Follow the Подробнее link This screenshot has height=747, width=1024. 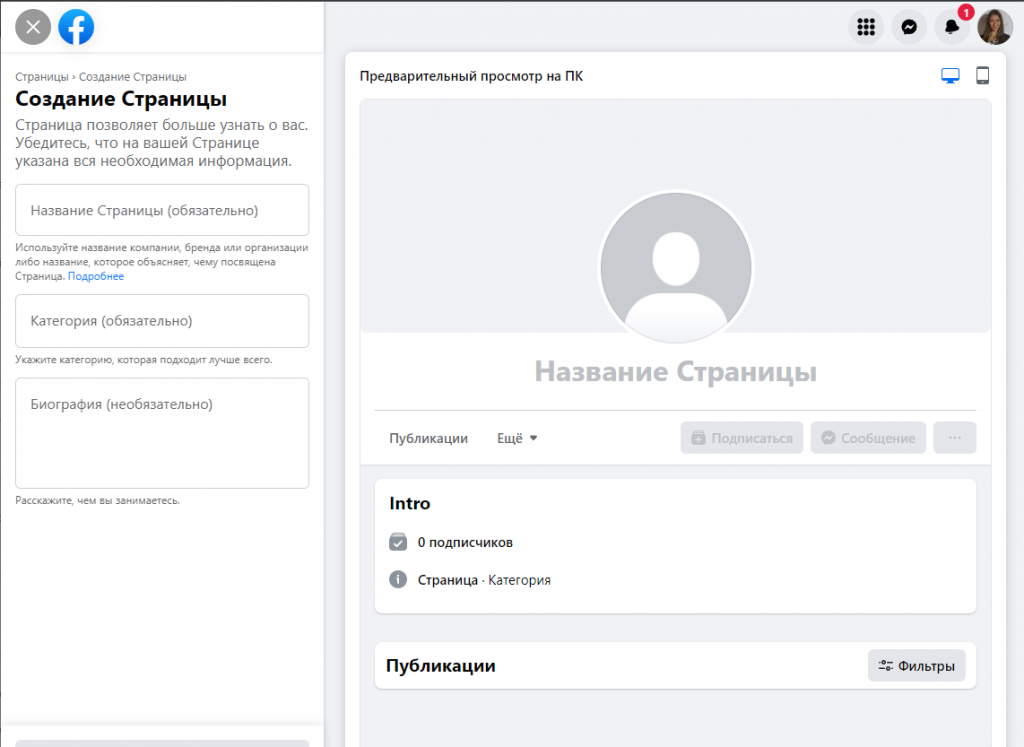tap(96, 276)
